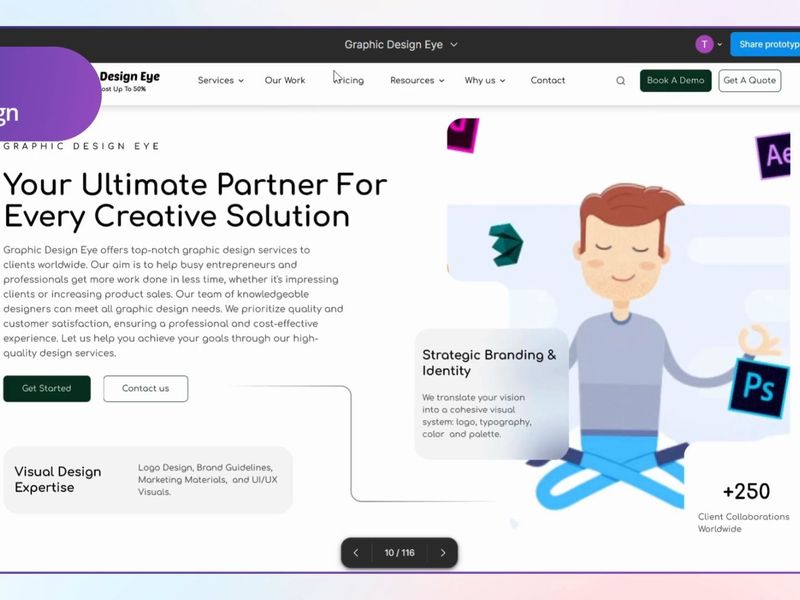Open the Pricing nav item

coord(349,81)
